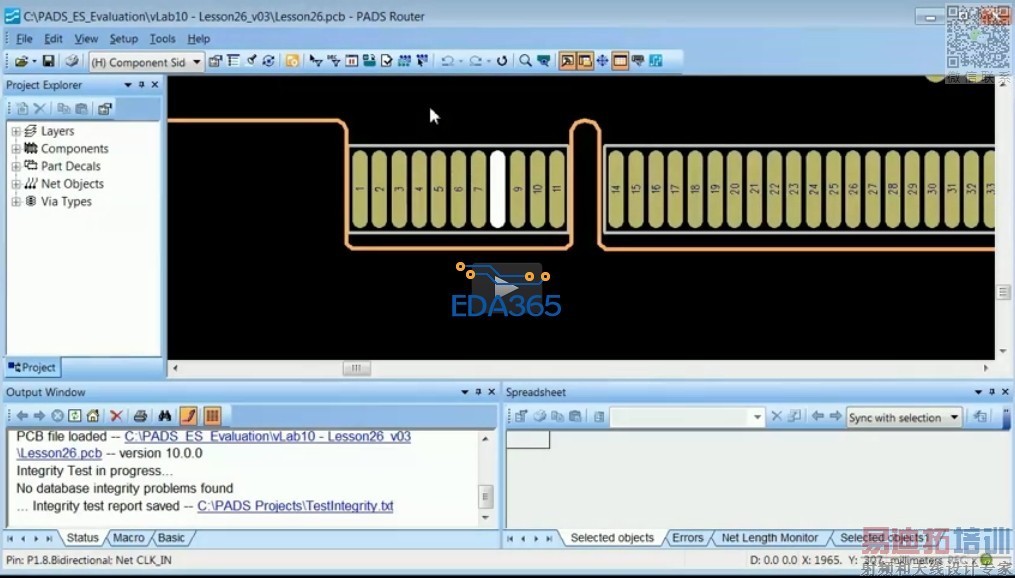Save the design with the floppy disk icon
This screenshot has height=578, width=1015.
point(48,61)
